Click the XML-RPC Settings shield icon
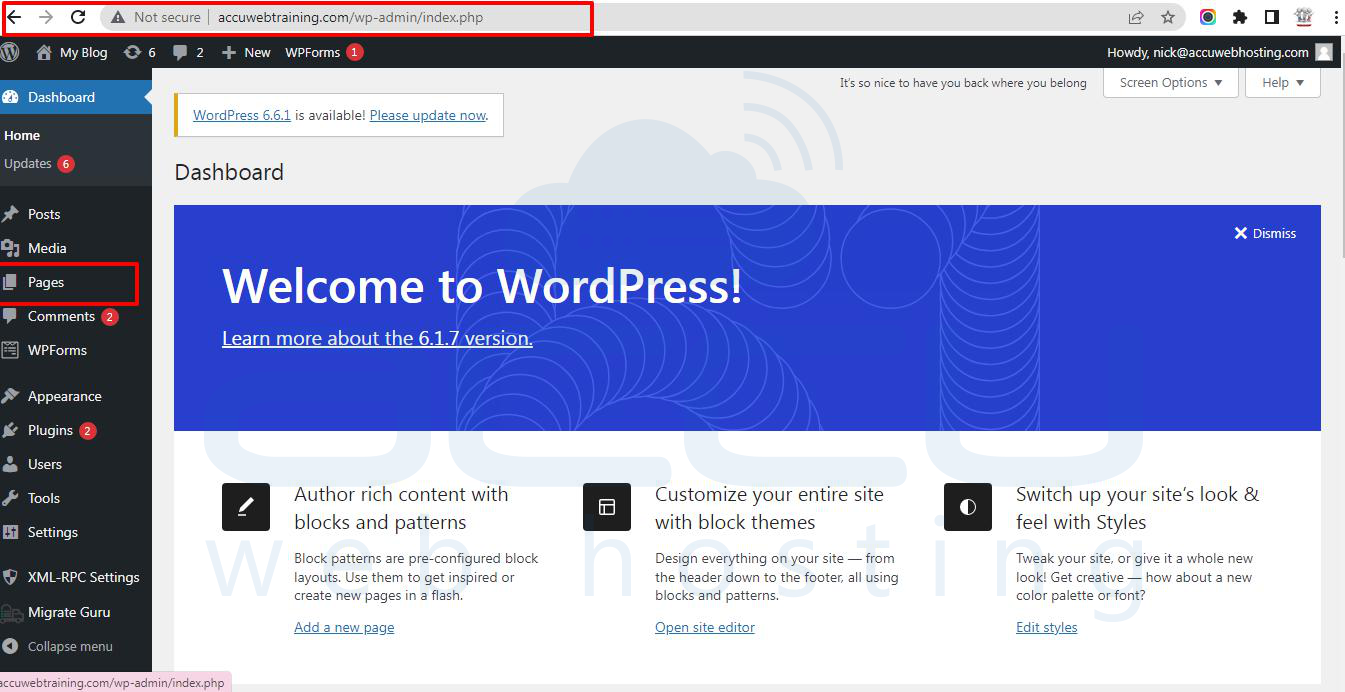 10,577
